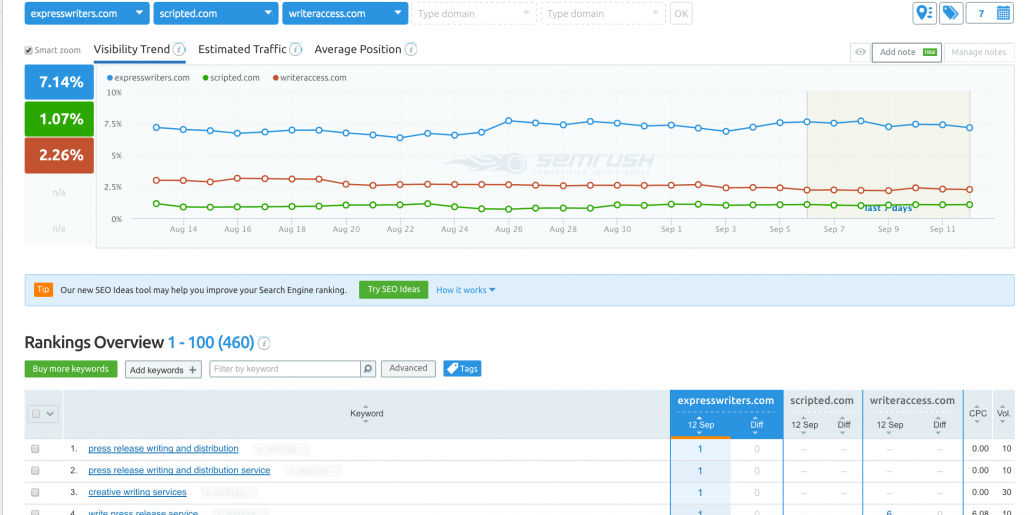Click add tag on creative writing services row
The image size is (1030, 515).
[x=229, y=493]
